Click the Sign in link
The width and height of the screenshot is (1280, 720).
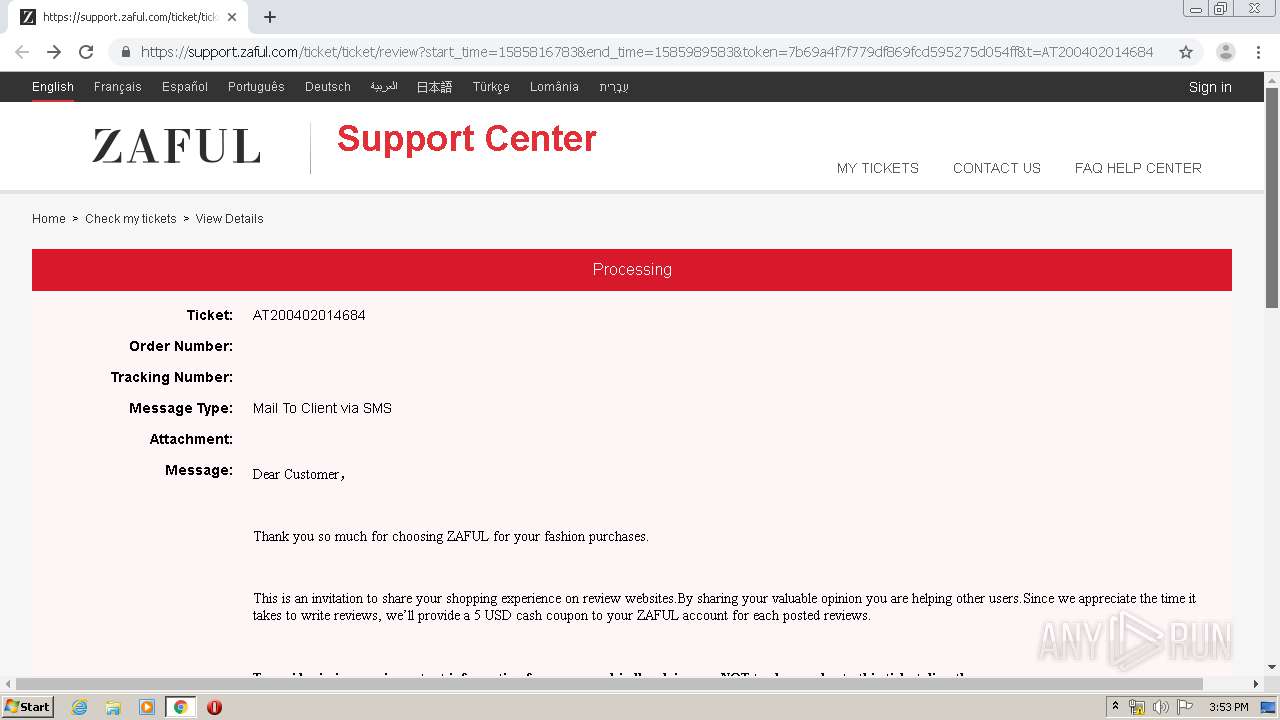tap(1210, 87)
